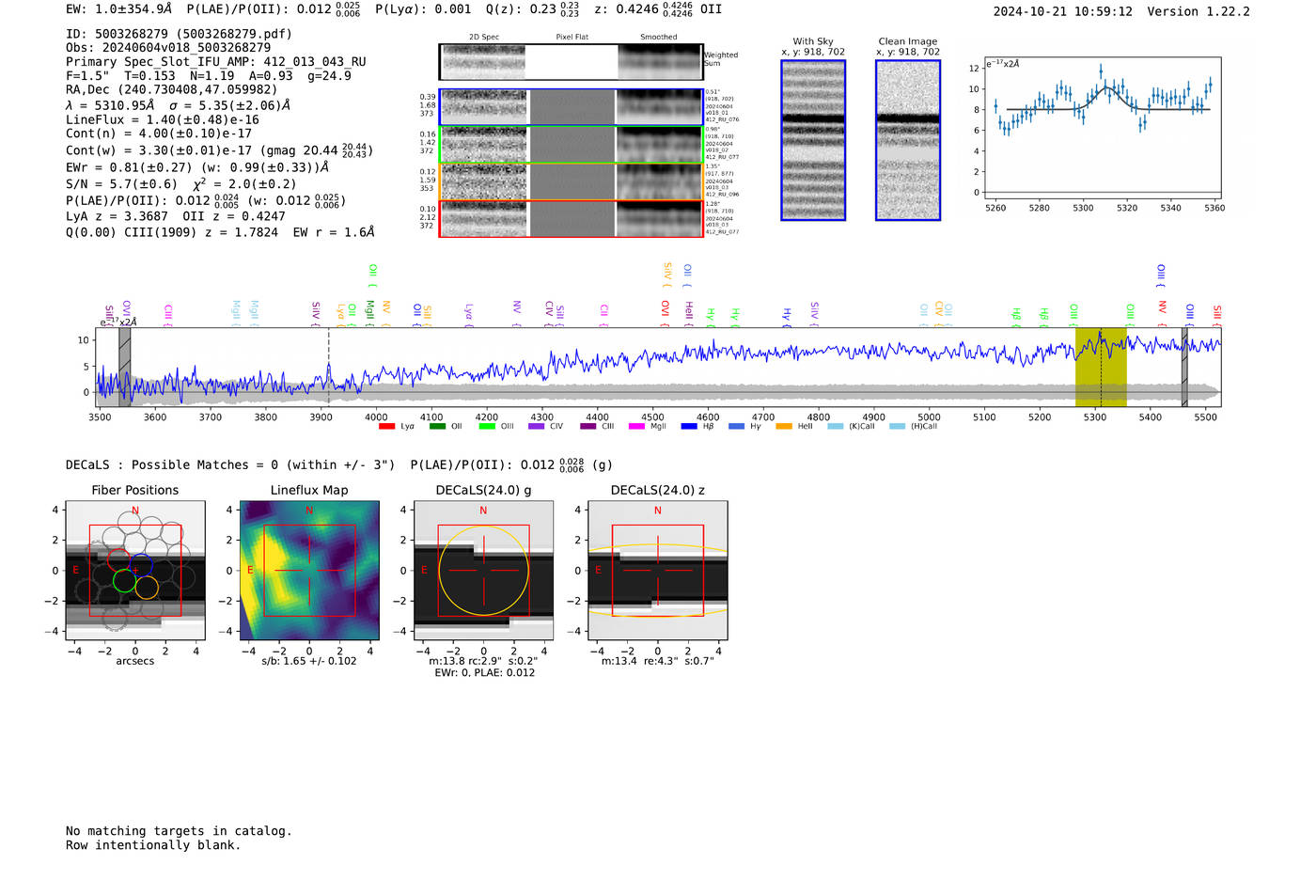Click the Hβ blue legend swatch
1316x896 pixels.
tap(689, 427)
